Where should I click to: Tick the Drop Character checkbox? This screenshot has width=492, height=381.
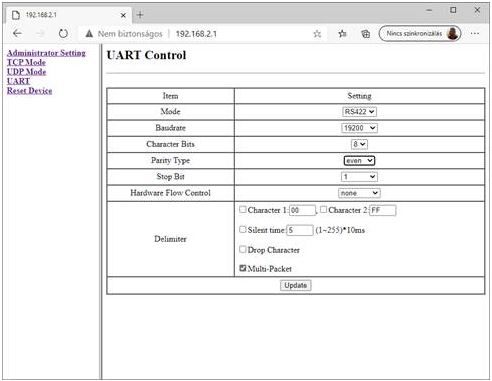(243, 249)
